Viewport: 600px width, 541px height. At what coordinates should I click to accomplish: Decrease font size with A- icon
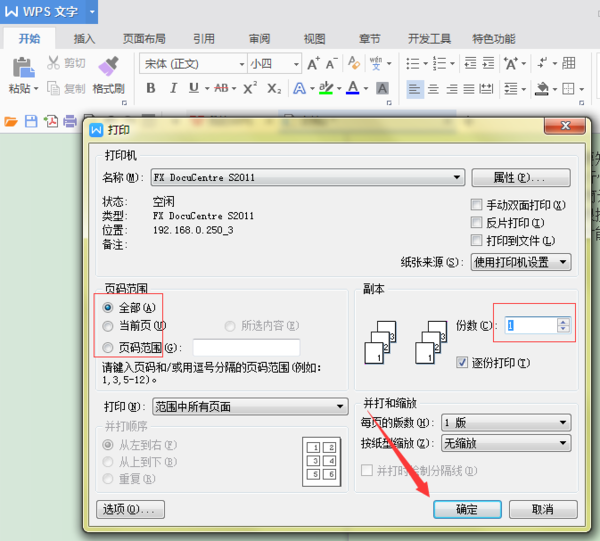click(x=331, y=63)
